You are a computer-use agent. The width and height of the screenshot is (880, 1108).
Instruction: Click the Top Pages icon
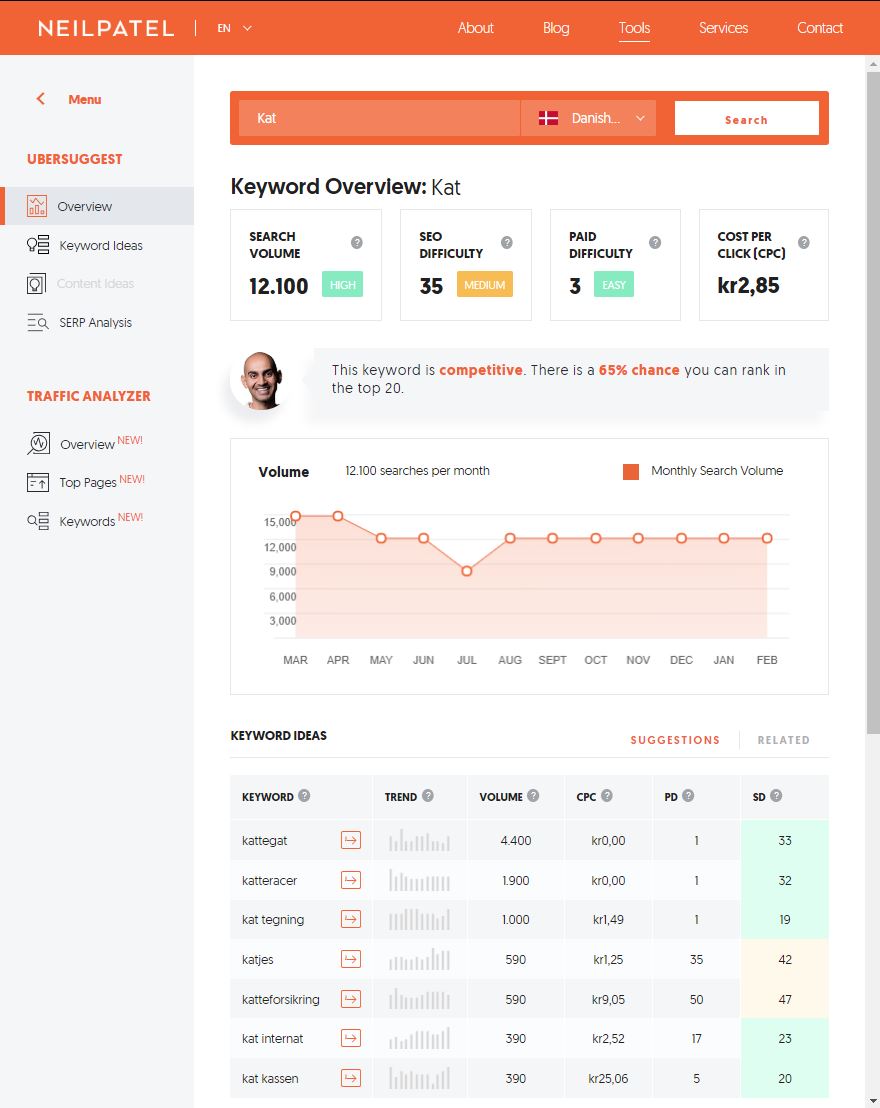[37, 482]
